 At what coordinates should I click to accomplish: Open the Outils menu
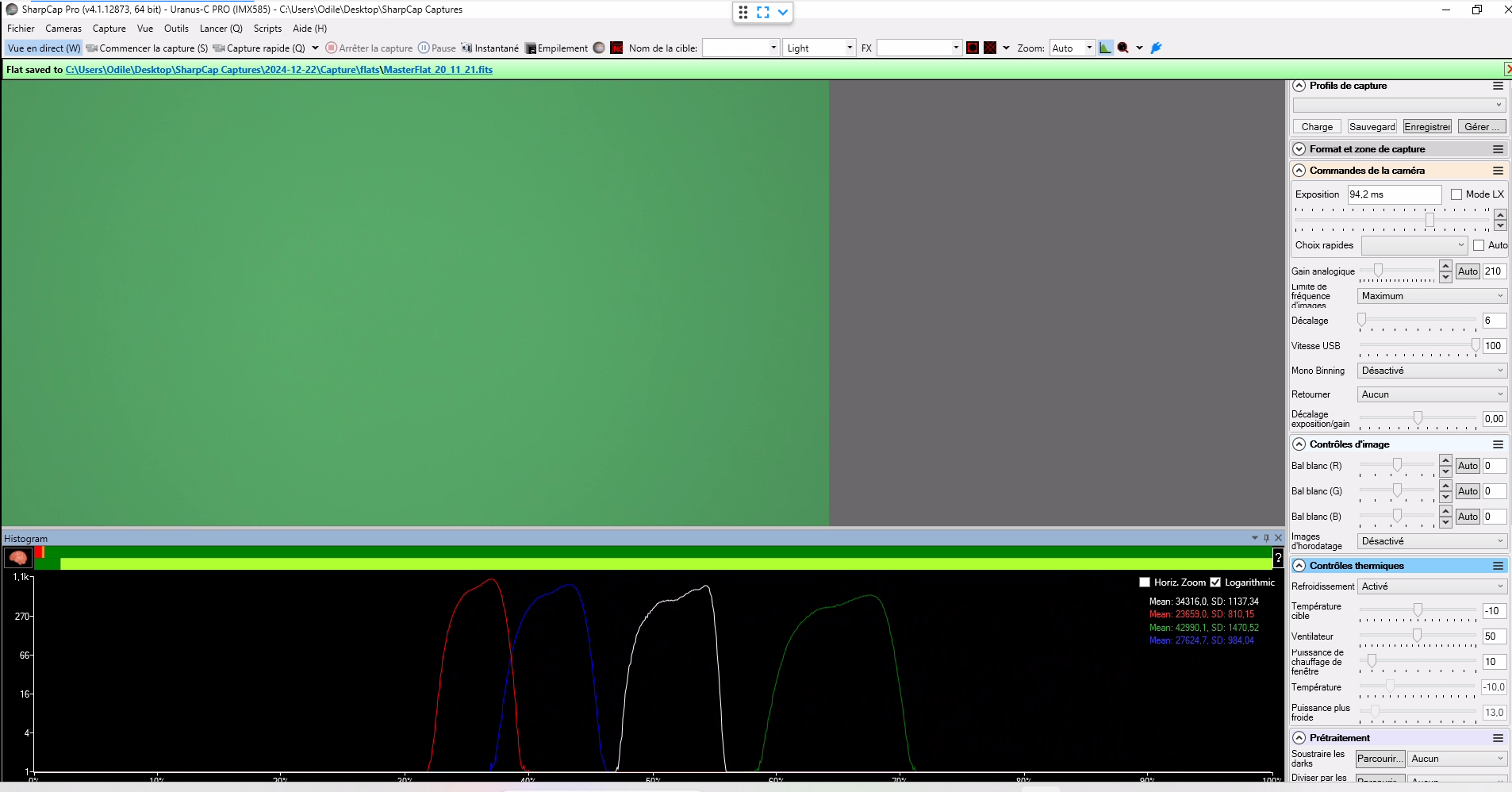pos(176,29)
